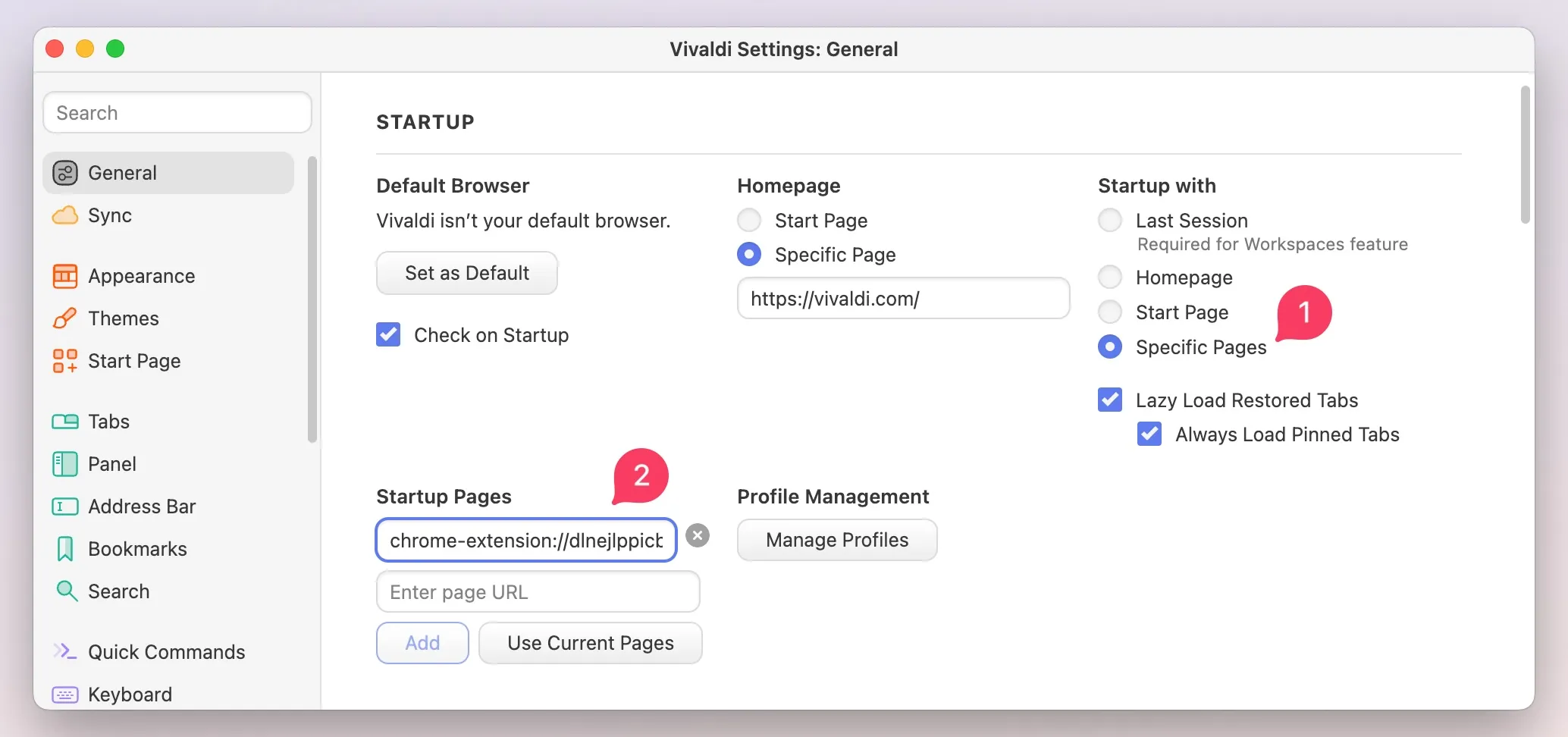Choose Last Session under Startup with

[1110, 220]
